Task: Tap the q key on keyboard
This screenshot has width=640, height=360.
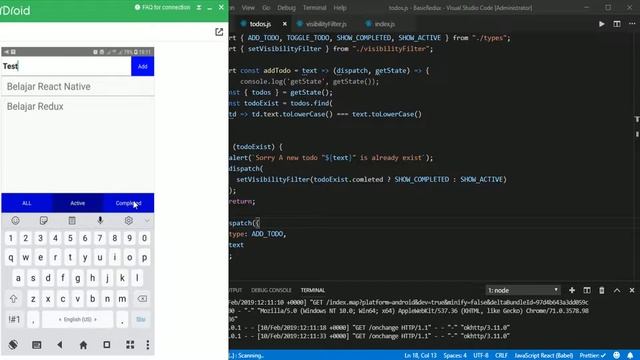Action: click(x=11, y=258)
